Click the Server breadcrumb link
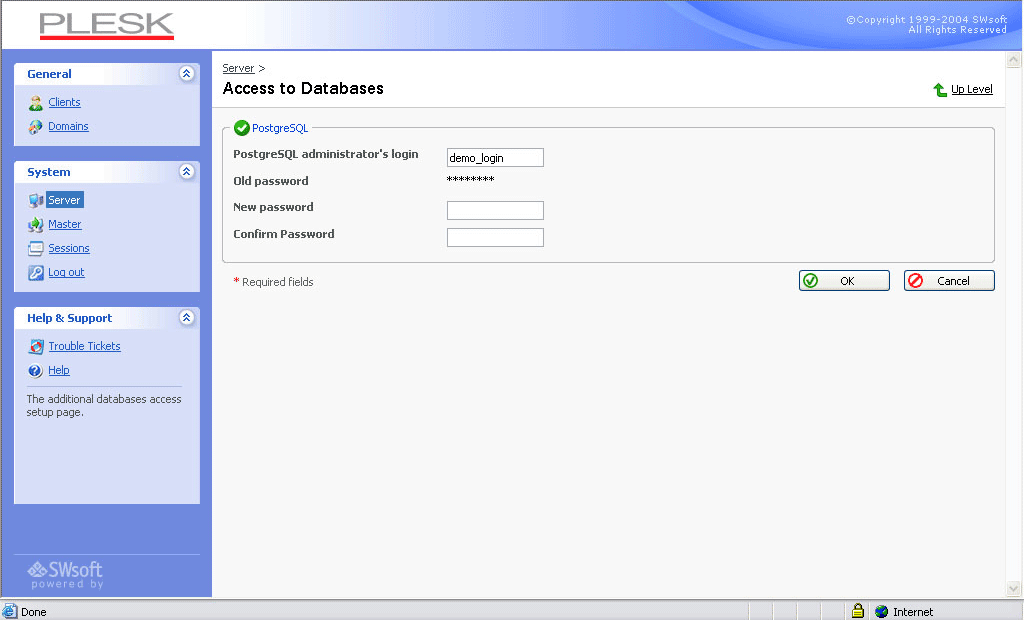This screenshot has width=1024, height=620. click(x=238, y=68)
